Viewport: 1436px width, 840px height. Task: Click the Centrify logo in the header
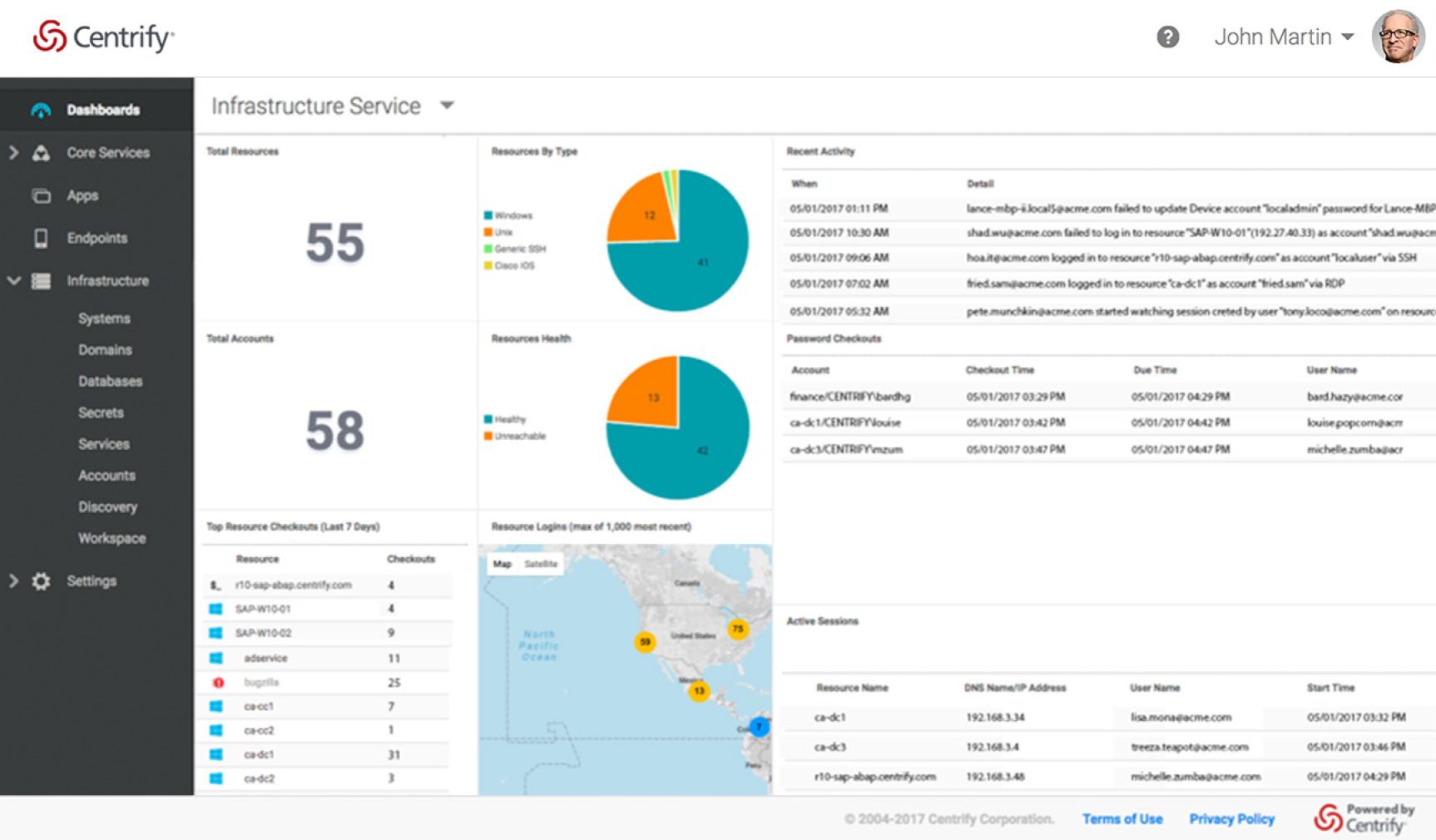(103, 37)
